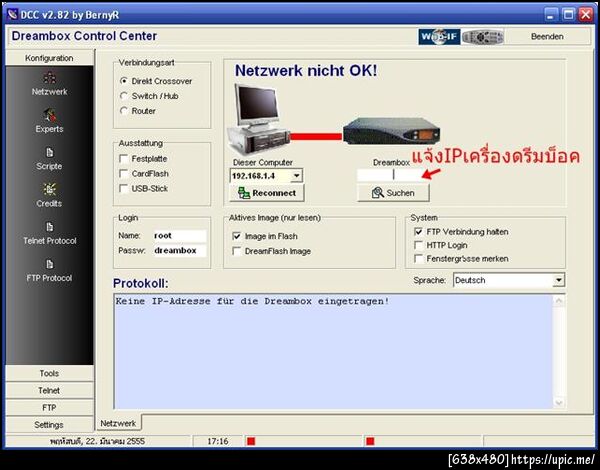Click 'Netzwerk nicht OK!' status heading
600x470 pixels.
click(x=306, y=71)
